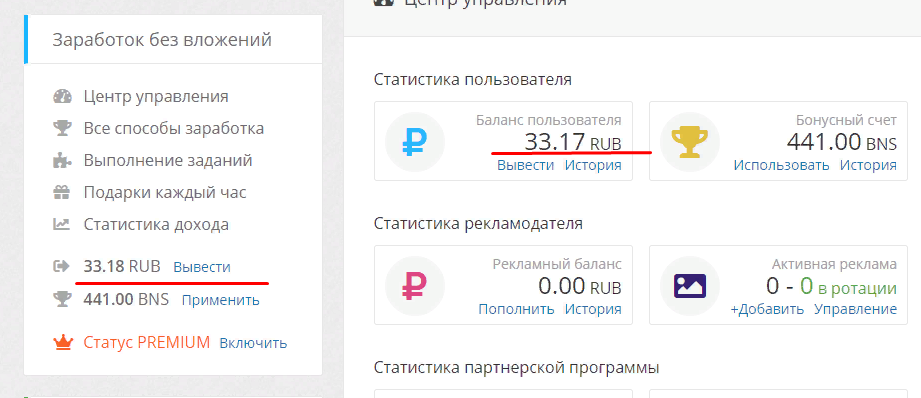The width and height of the screenshot is (921, 398).
Task: Open Подарки каждый час menu item
Action: pos(165,192)
